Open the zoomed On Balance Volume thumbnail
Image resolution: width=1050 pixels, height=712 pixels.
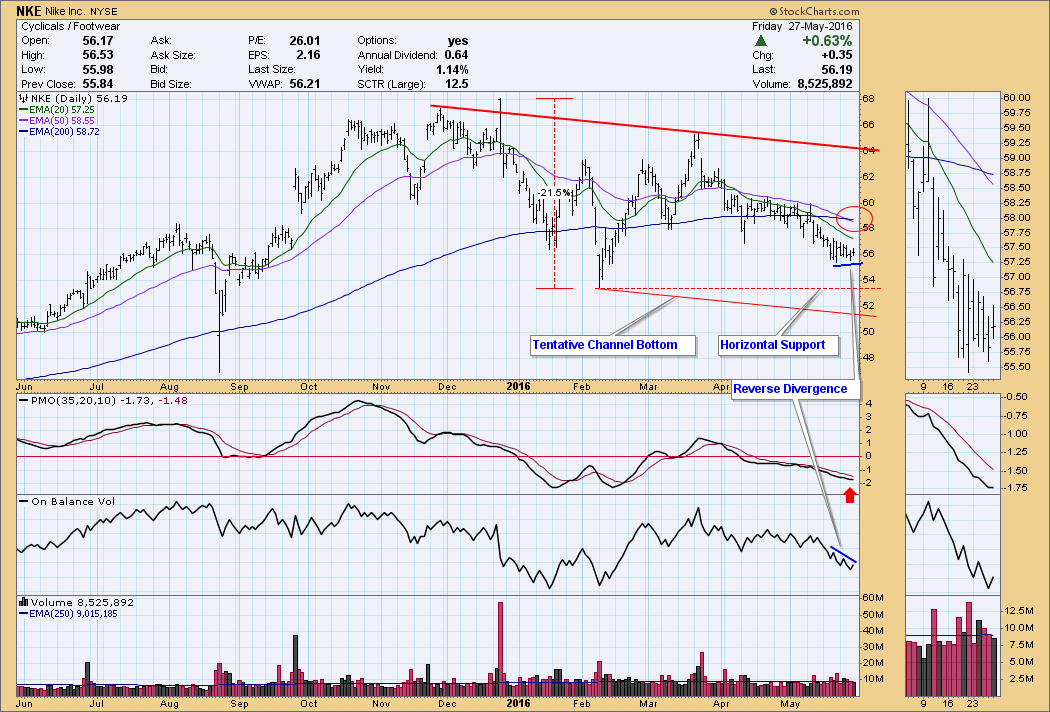[952, 546]
